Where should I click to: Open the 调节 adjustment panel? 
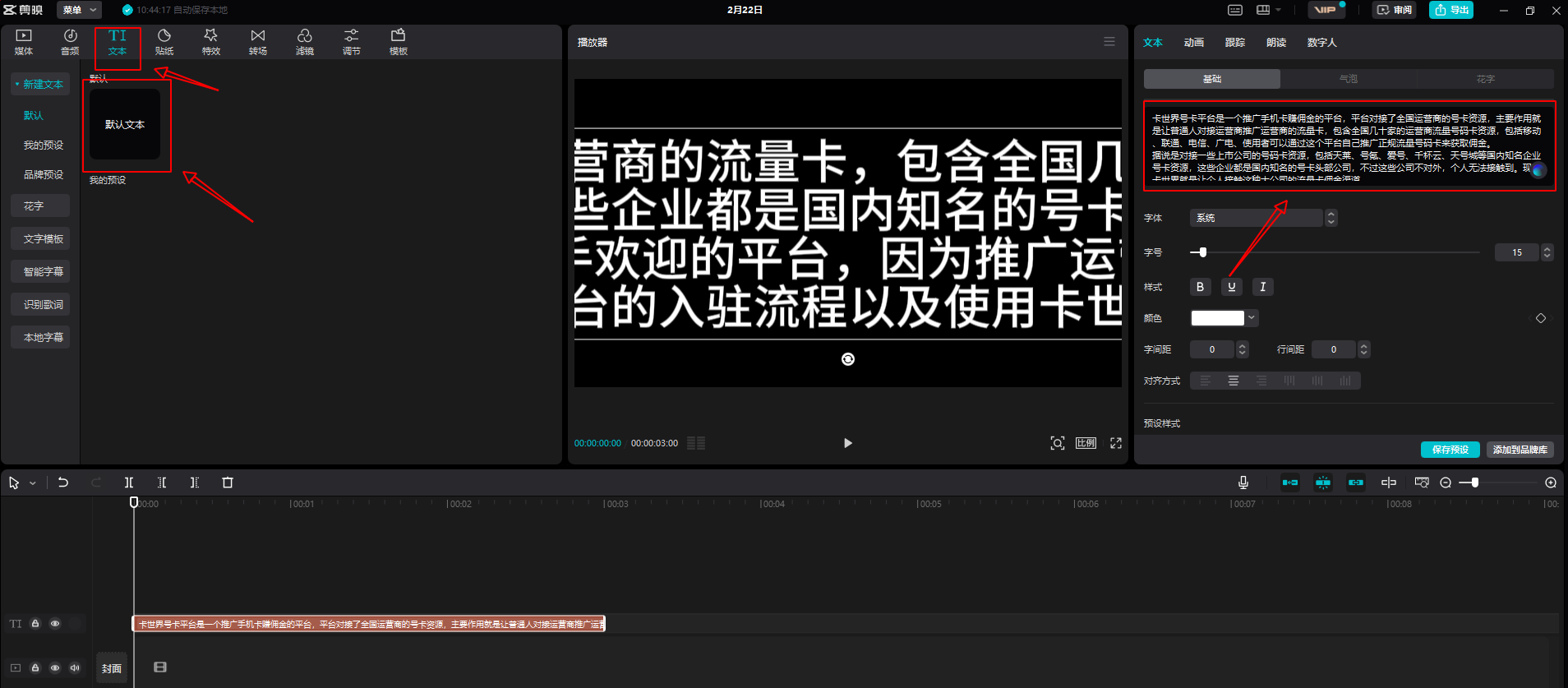click(352, 42)
